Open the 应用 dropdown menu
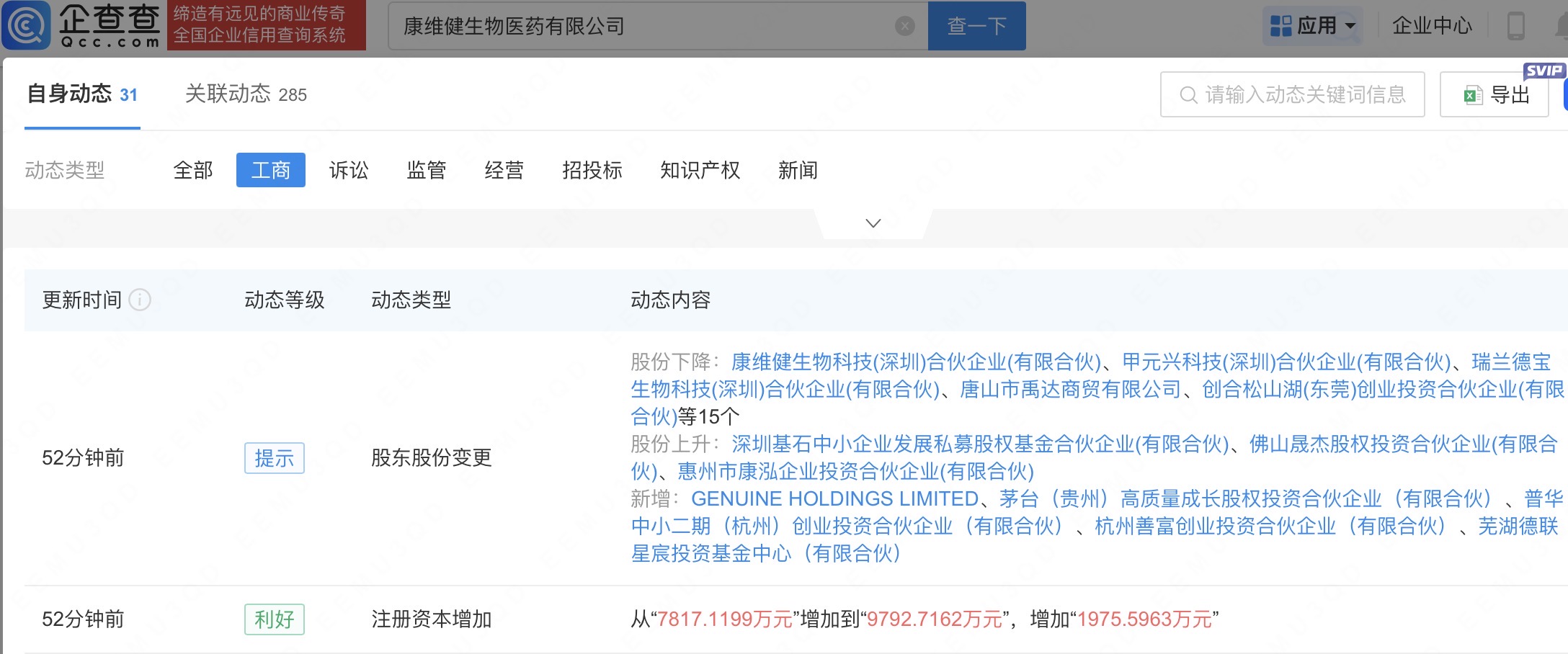Viewport: 1568px width, 654px height. (x=1313, y=26)
